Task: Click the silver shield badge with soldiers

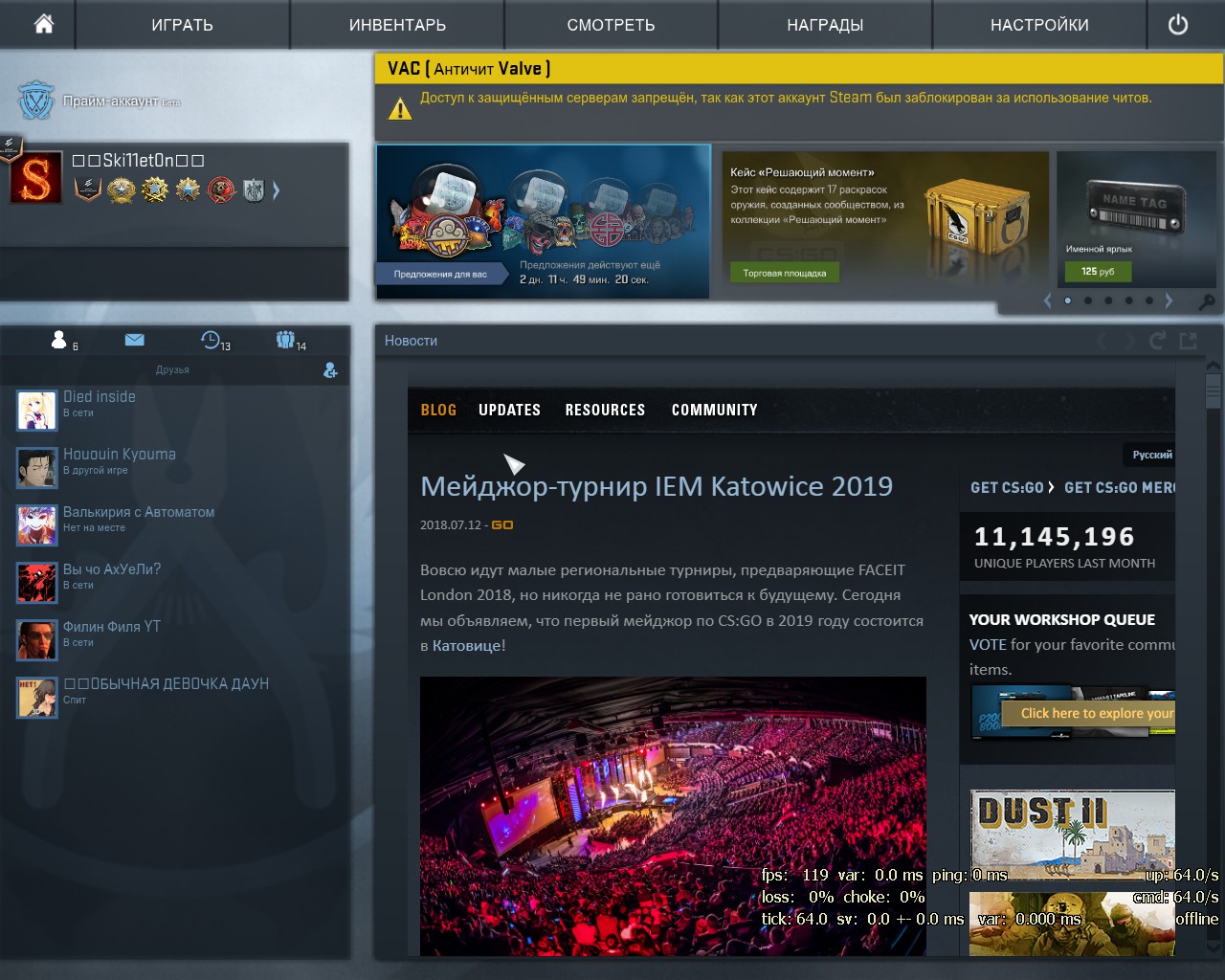Action: click(254, 190)
